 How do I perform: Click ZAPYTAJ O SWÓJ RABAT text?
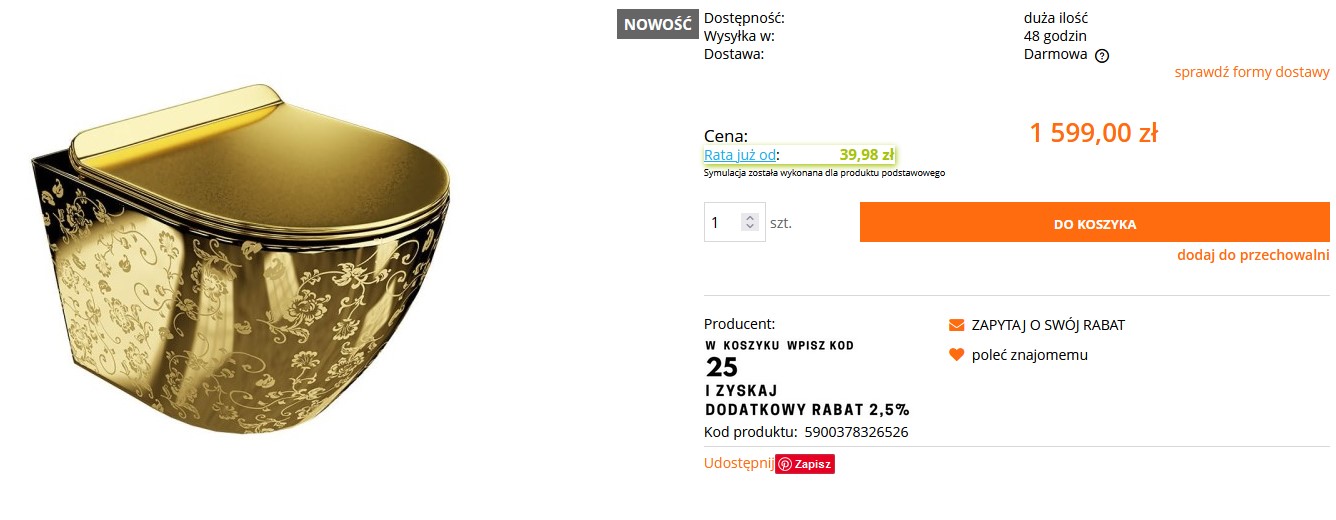point(1048,325)
